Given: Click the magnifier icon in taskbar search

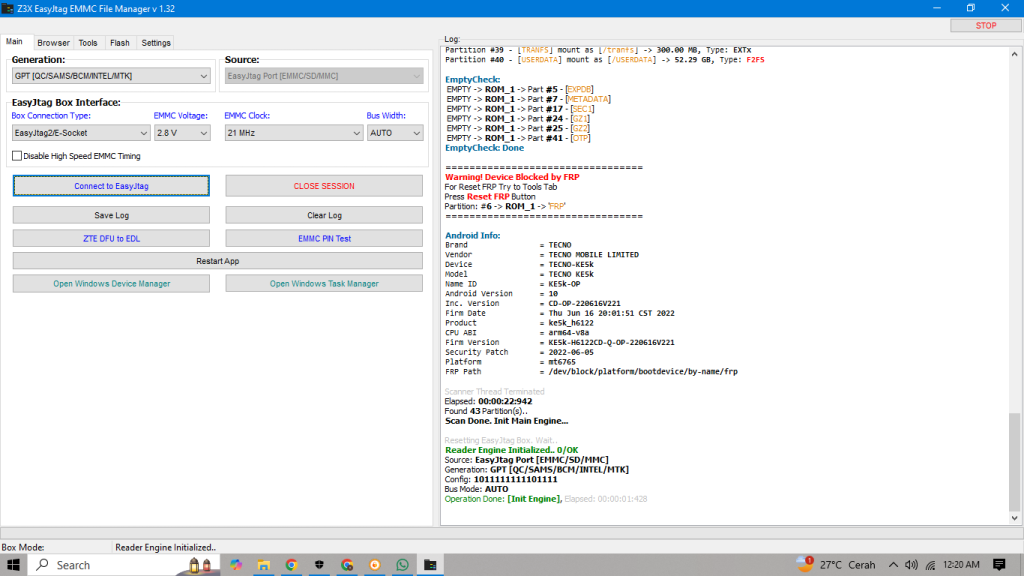Looking at the screenshot, I should (42, 565).
